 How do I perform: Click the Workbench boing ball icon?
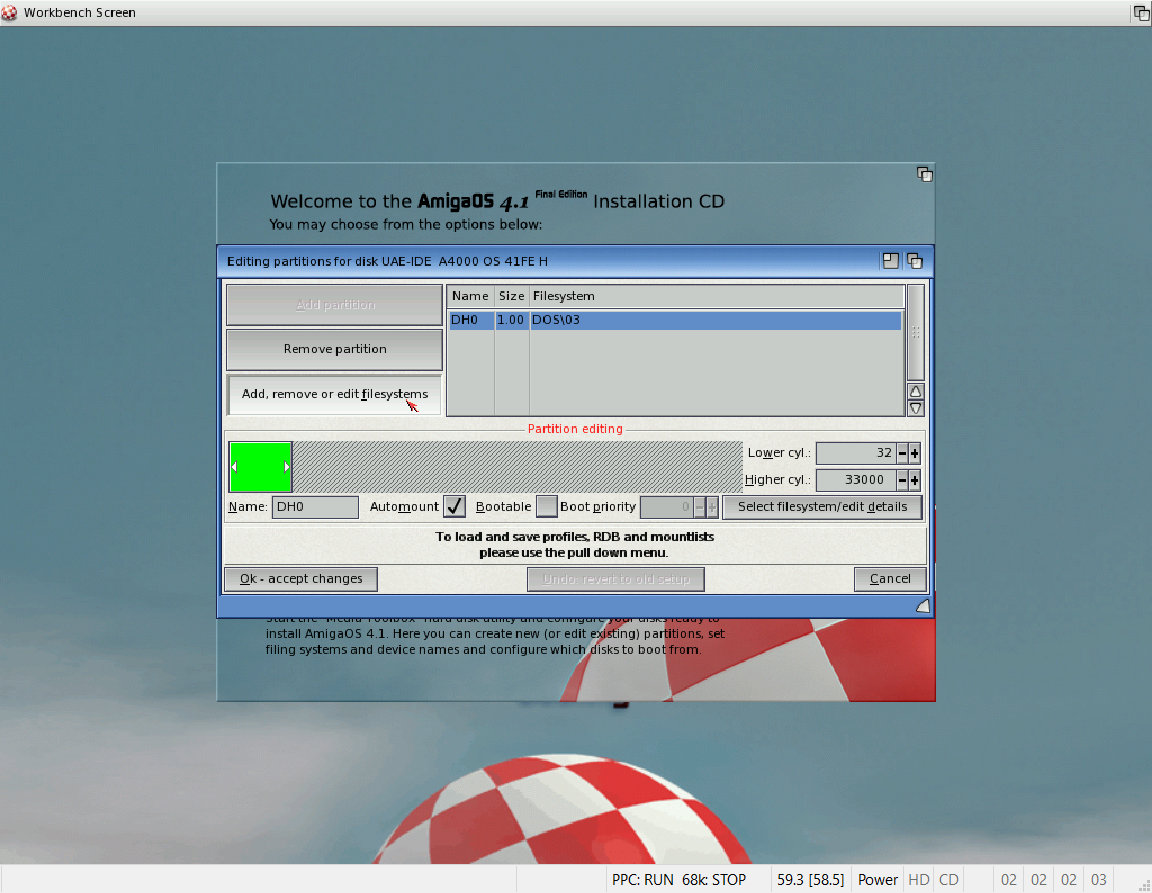click(9, 12)
